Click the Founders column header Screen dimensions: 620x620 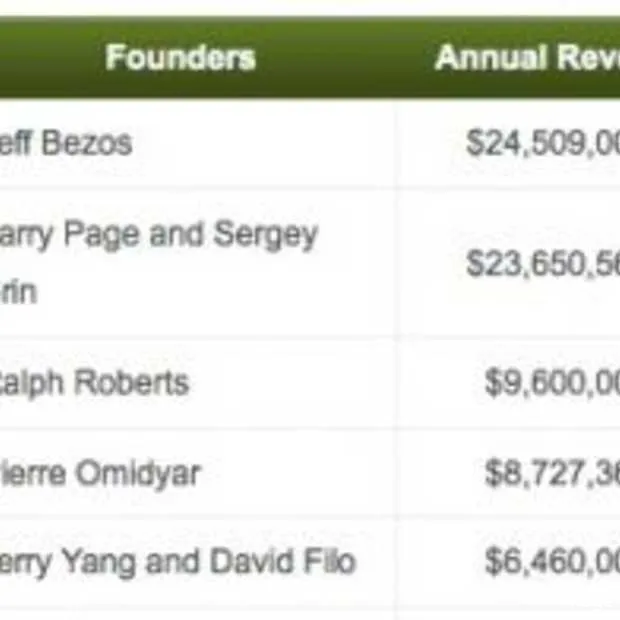coord(180,58)
